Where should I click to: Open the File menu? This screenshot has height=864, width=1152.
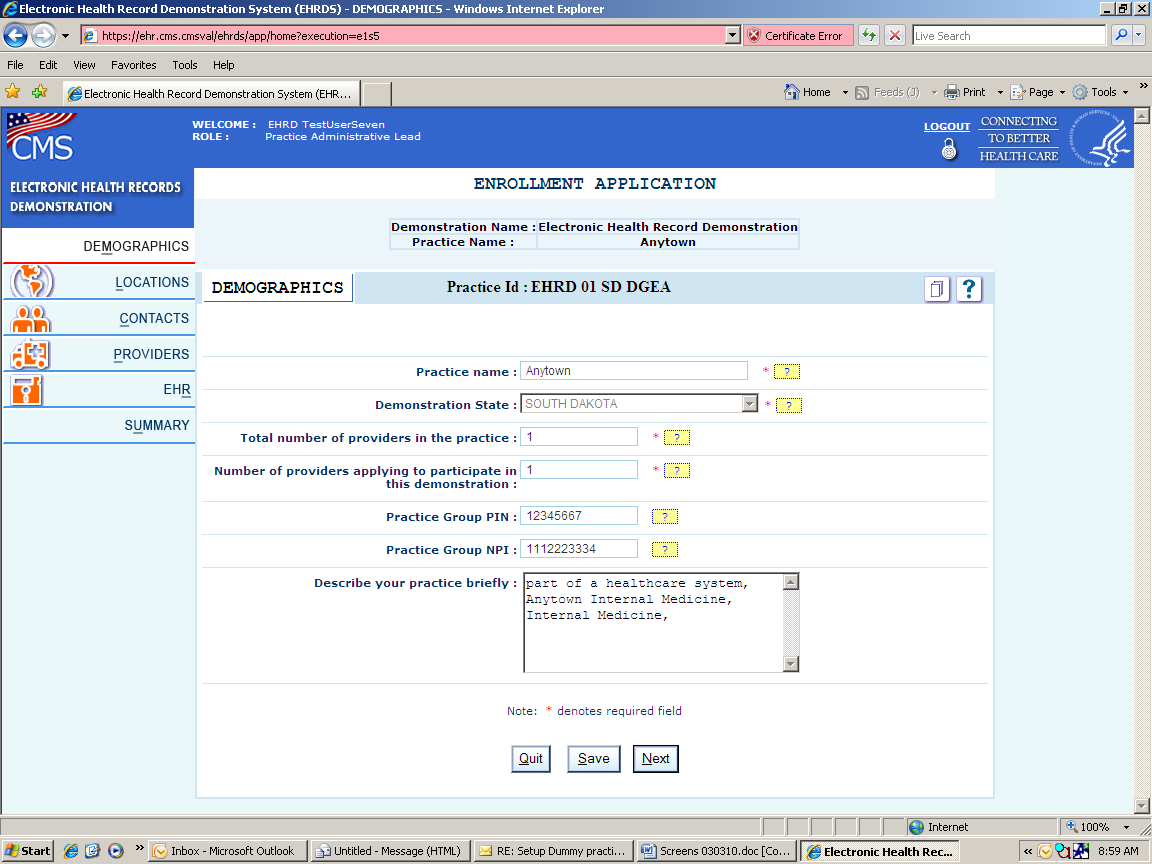click(15, 65)
